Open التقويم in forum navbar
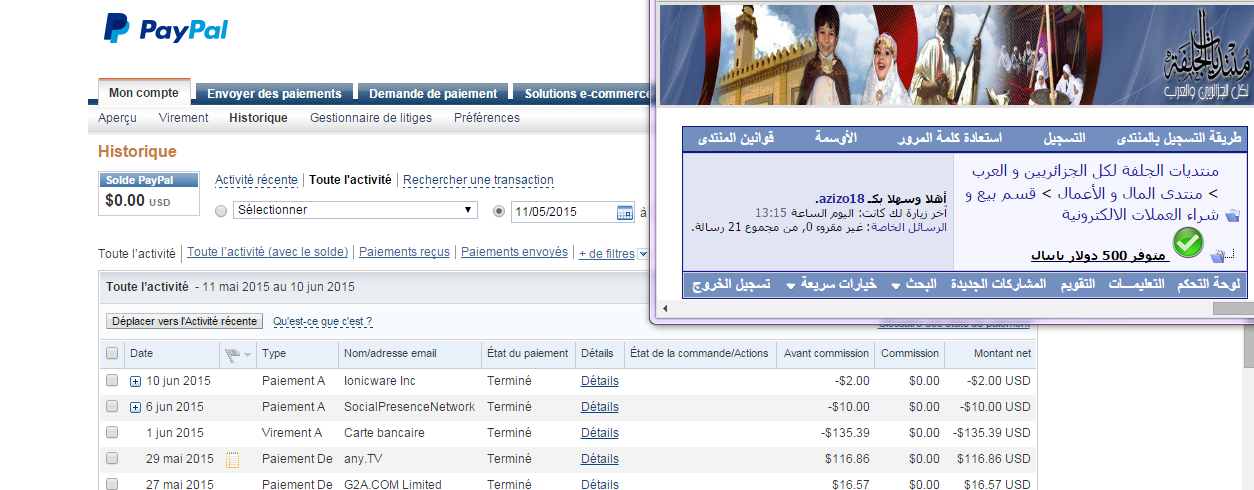 pyautogui.click(x=1077, y=284)
